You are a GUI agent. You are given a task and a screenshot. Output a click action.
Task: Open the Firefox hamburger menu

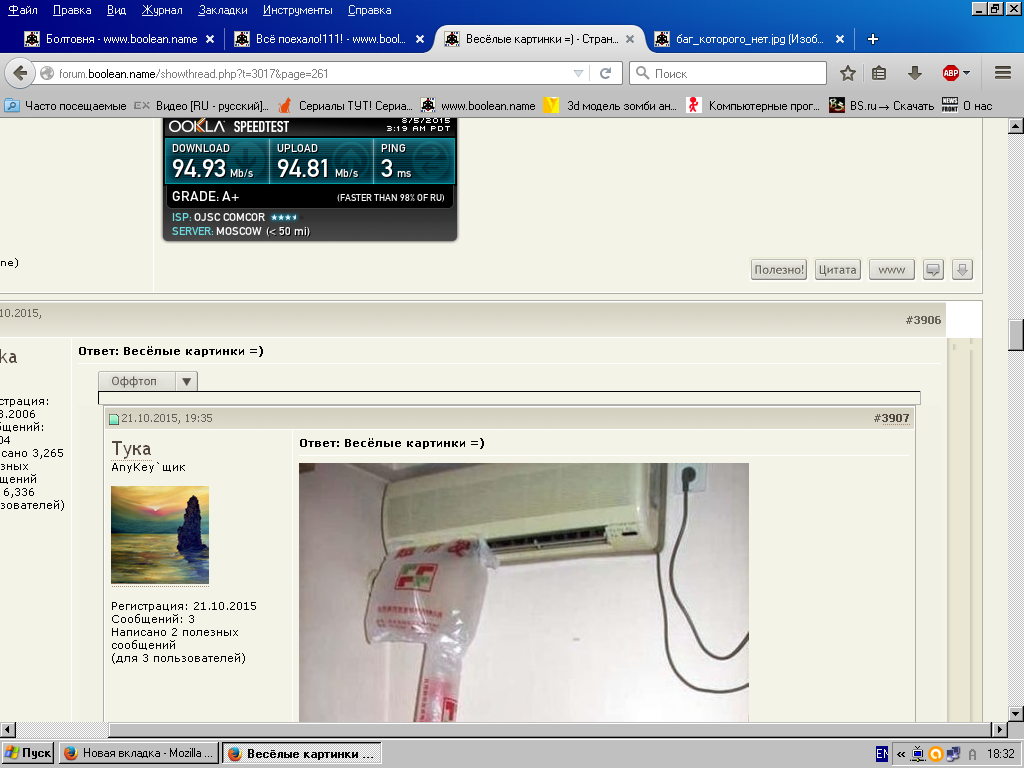(x=1003, y=73)
